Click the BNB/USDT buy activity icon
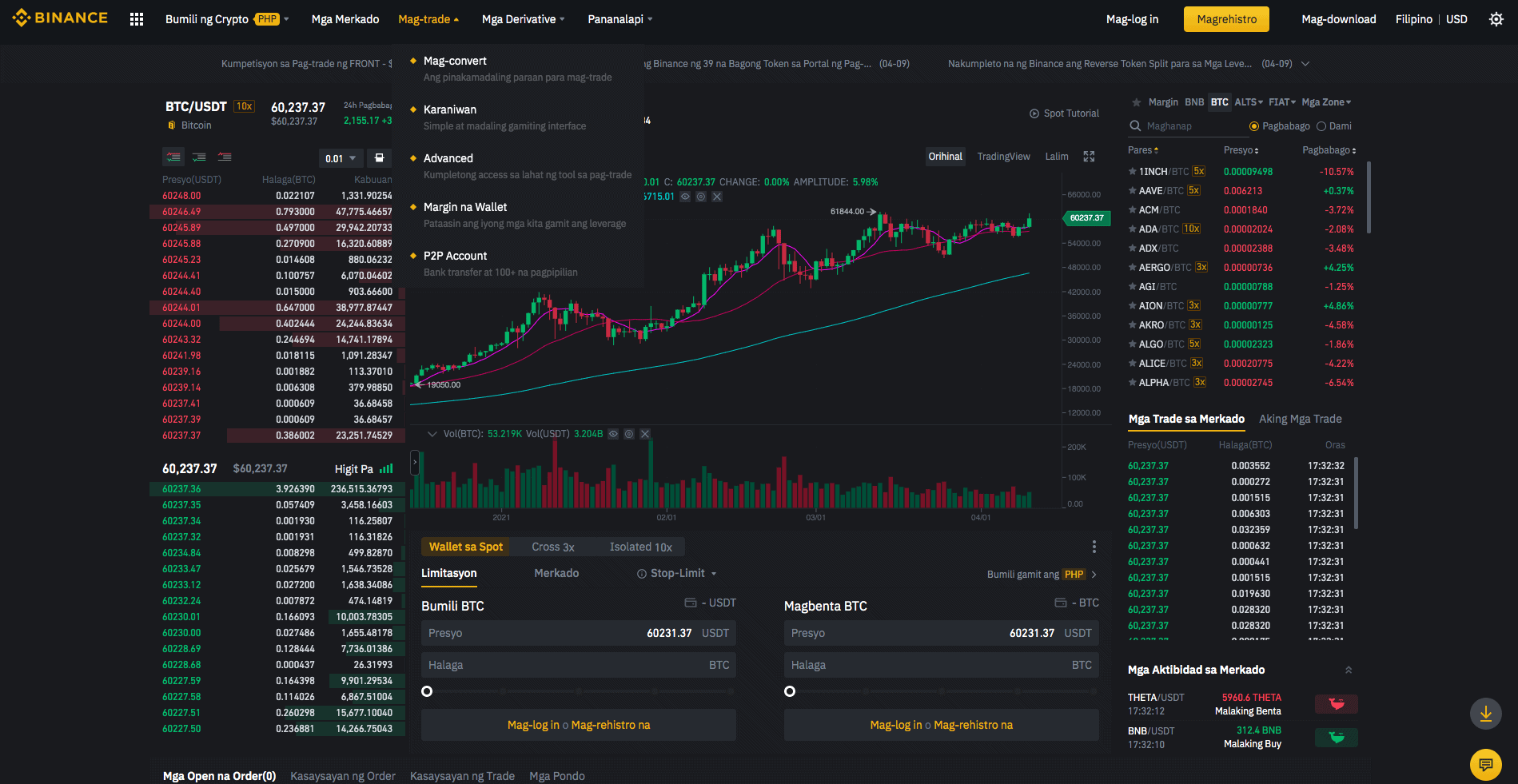 coord(1337,738)
